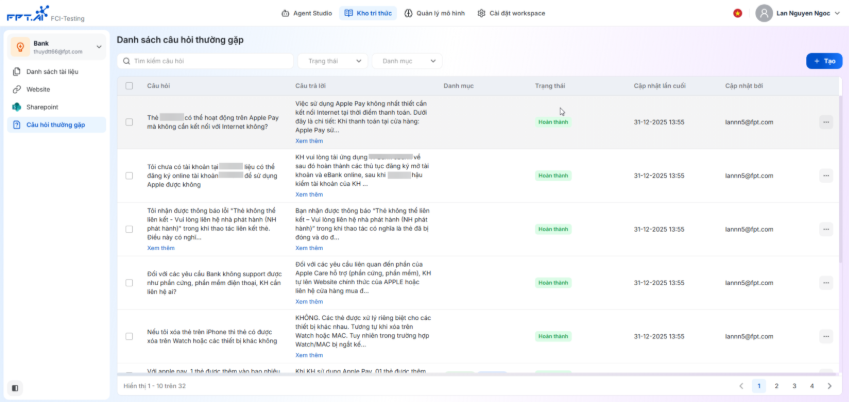Expand the Trạng thái filter dropdown
849x402 pixels.
point(333,61)
